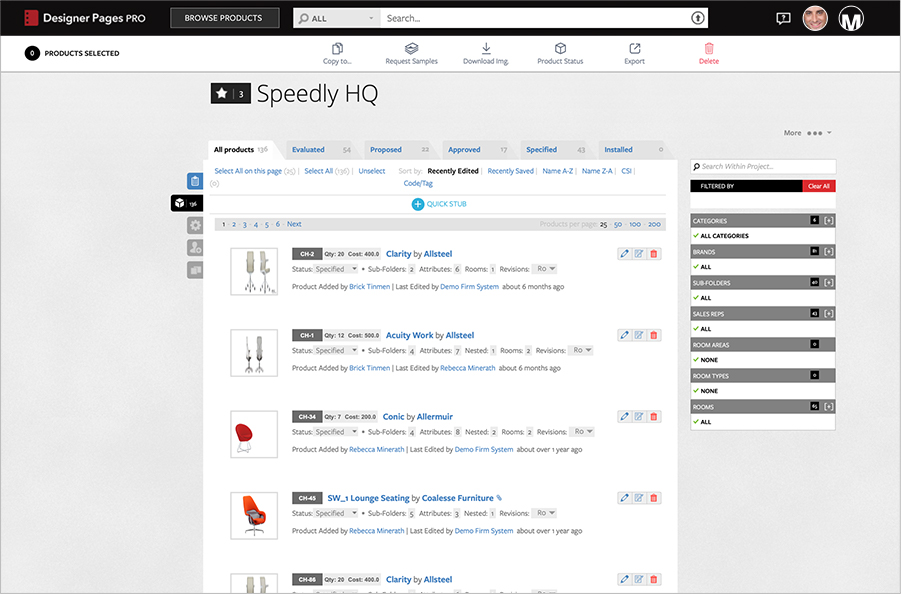Select the All products tab
Screen dimensions: 901x594
click(243, 149)
